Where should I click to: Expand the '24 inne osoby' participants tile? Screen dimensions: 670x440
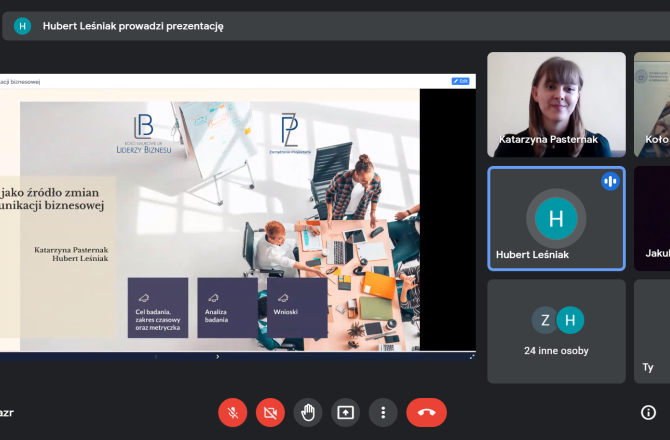[556, 331]
